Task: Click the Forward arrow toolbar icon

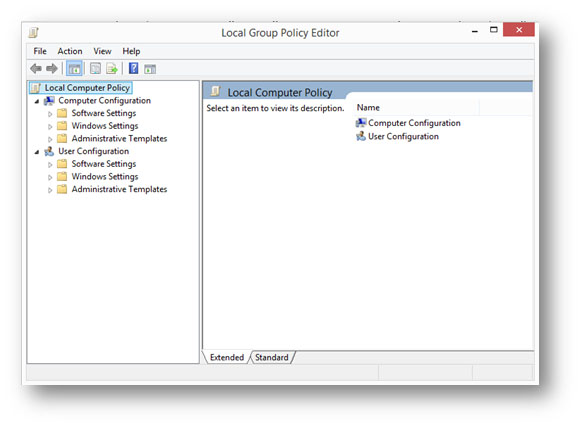Action: coord(52,69)
